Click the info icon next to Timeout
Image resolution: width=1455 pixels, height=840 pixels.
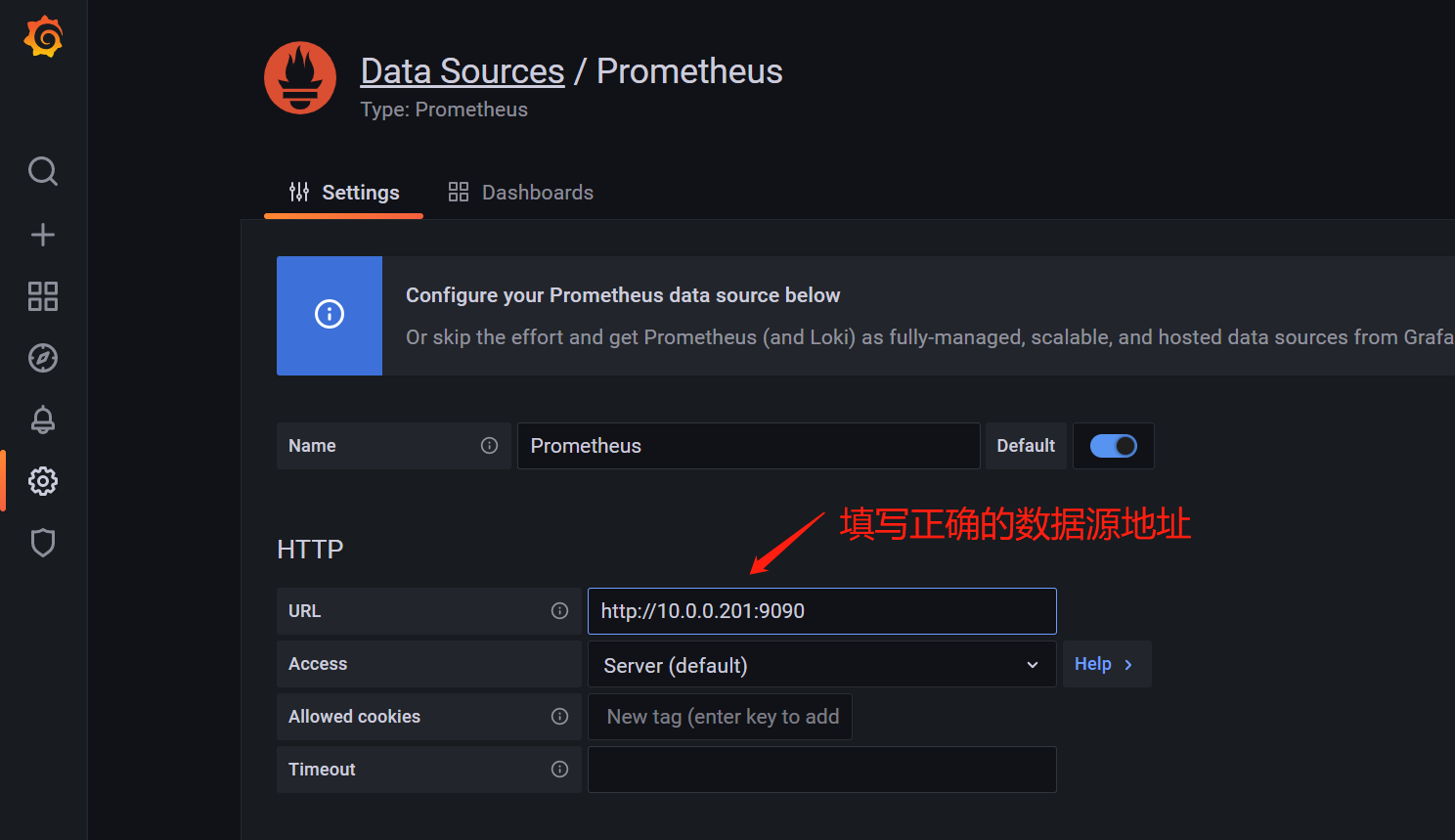559,770
